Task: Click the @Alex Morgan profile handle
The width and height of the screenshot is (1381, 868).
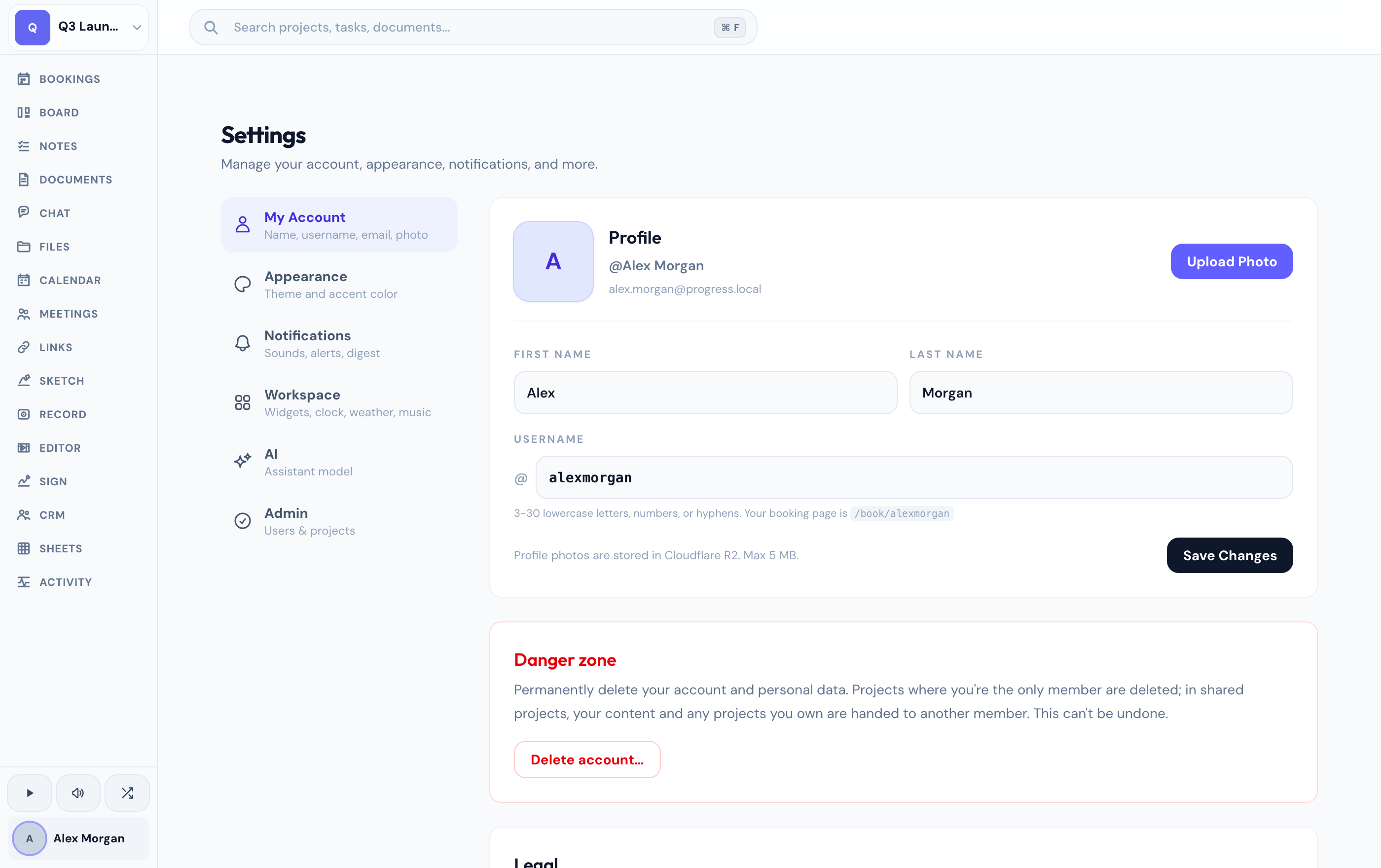Action: 656,265
